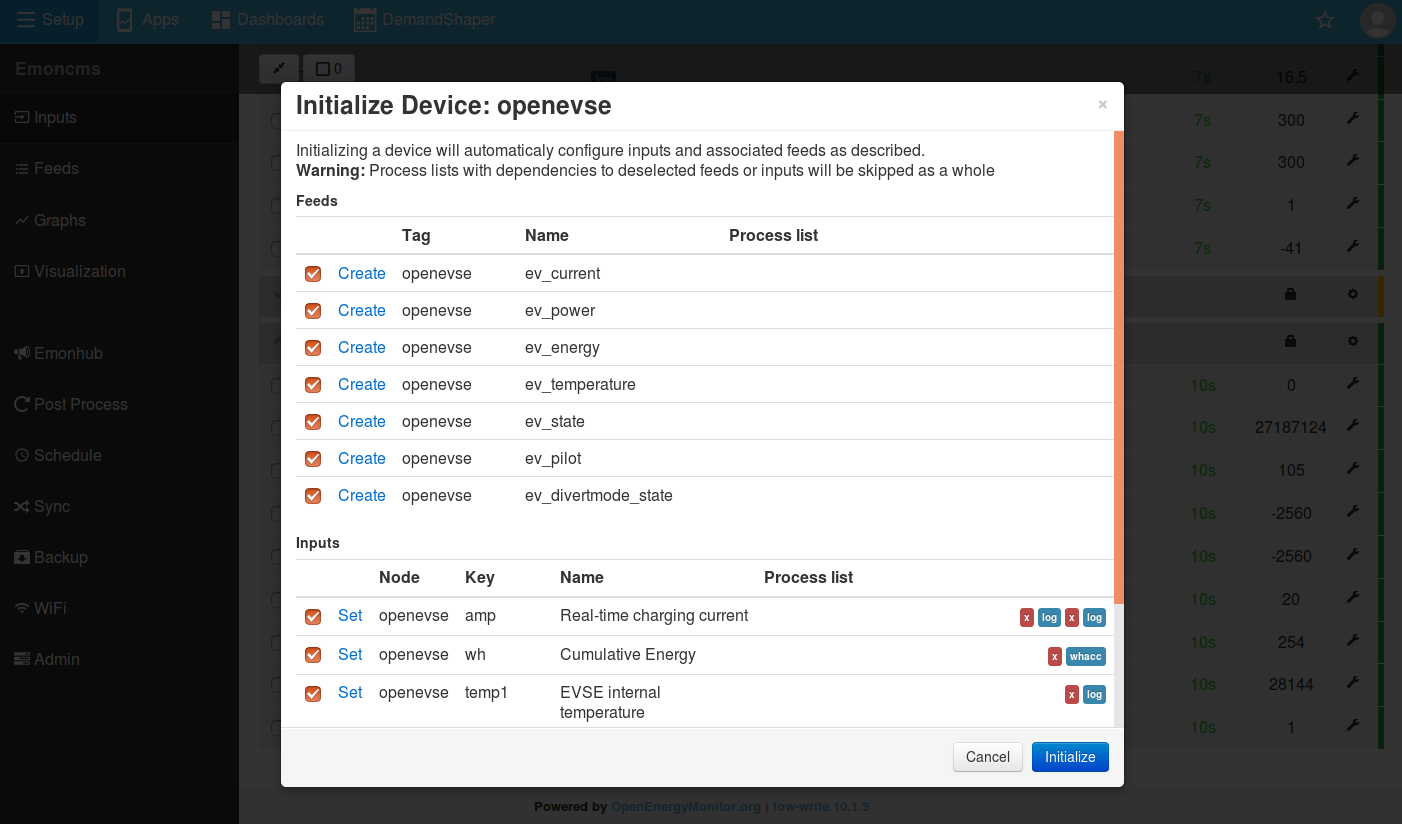Click the Setup hamburger menu icon
The image size is (1402, 824).
click(x=26, y=20)
